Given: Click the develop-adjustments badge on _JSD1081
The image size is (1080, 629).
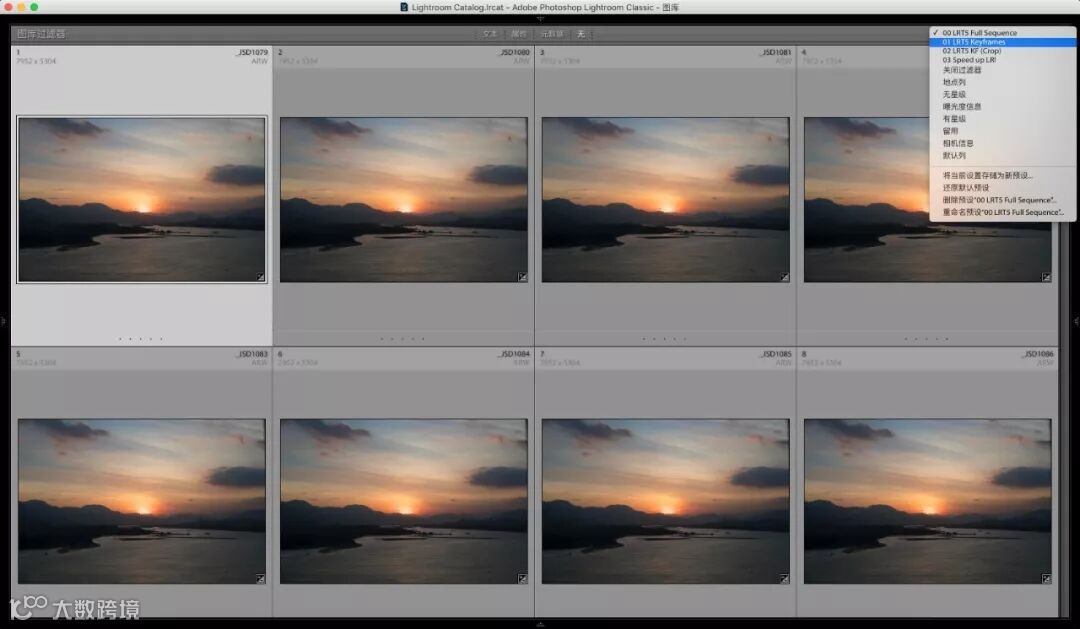Looking at the screenshot, I should (785, 277).
